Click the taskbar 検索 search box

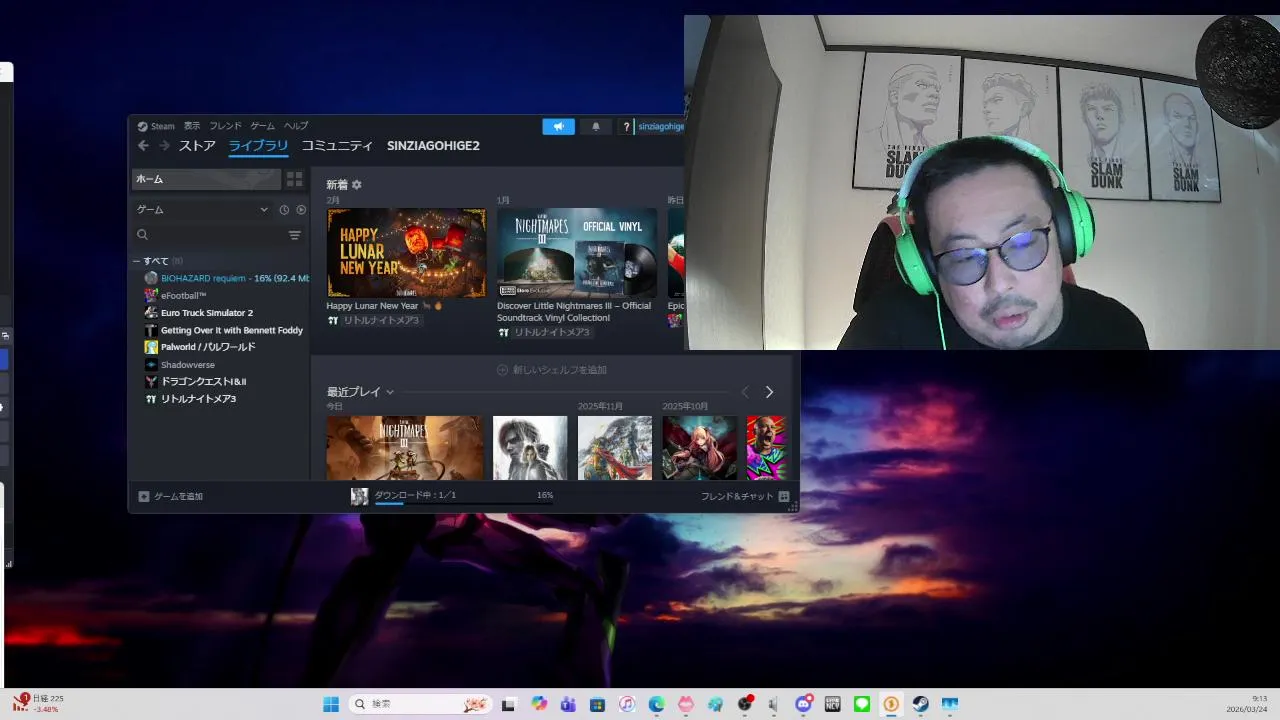point(420,704)
